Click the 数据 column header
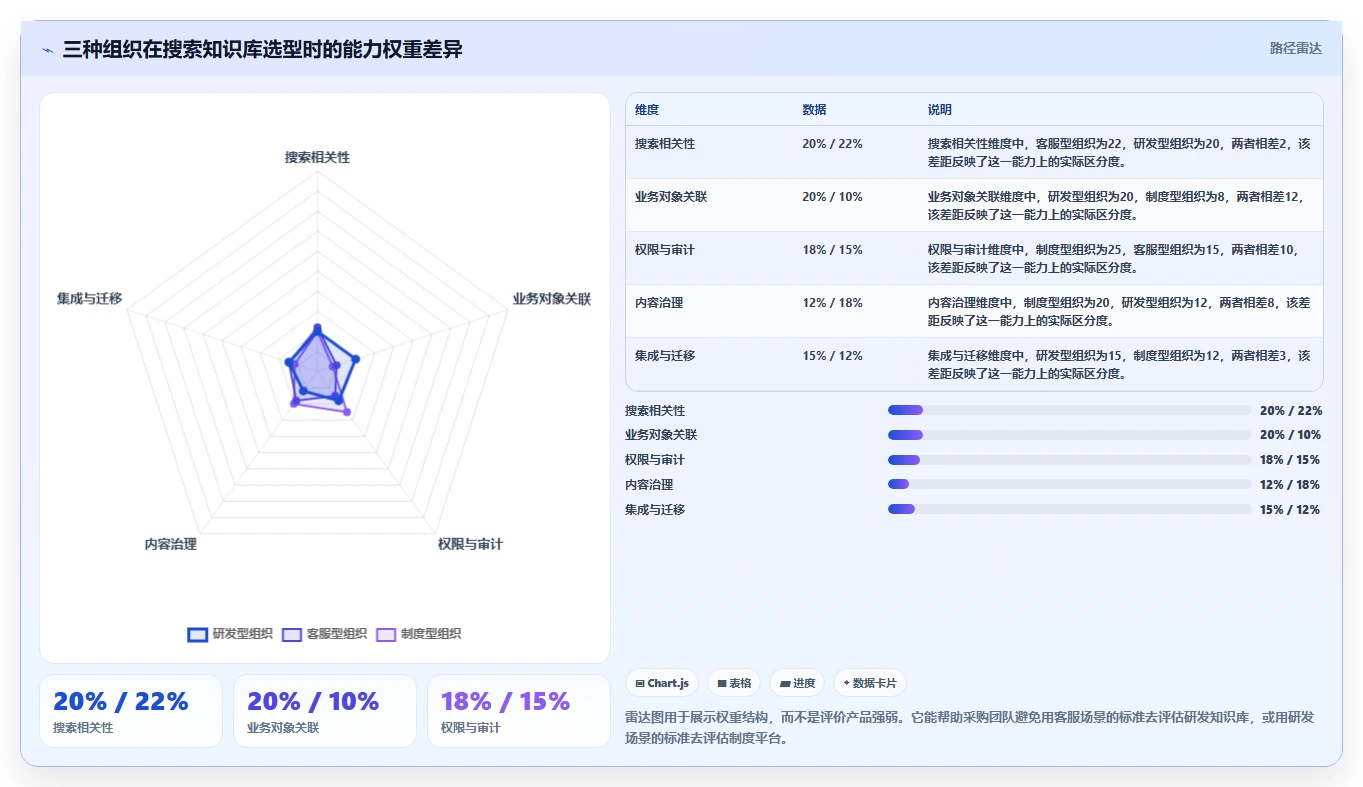The width and height of the screenshot is (1363, 787). coord(814,110)
